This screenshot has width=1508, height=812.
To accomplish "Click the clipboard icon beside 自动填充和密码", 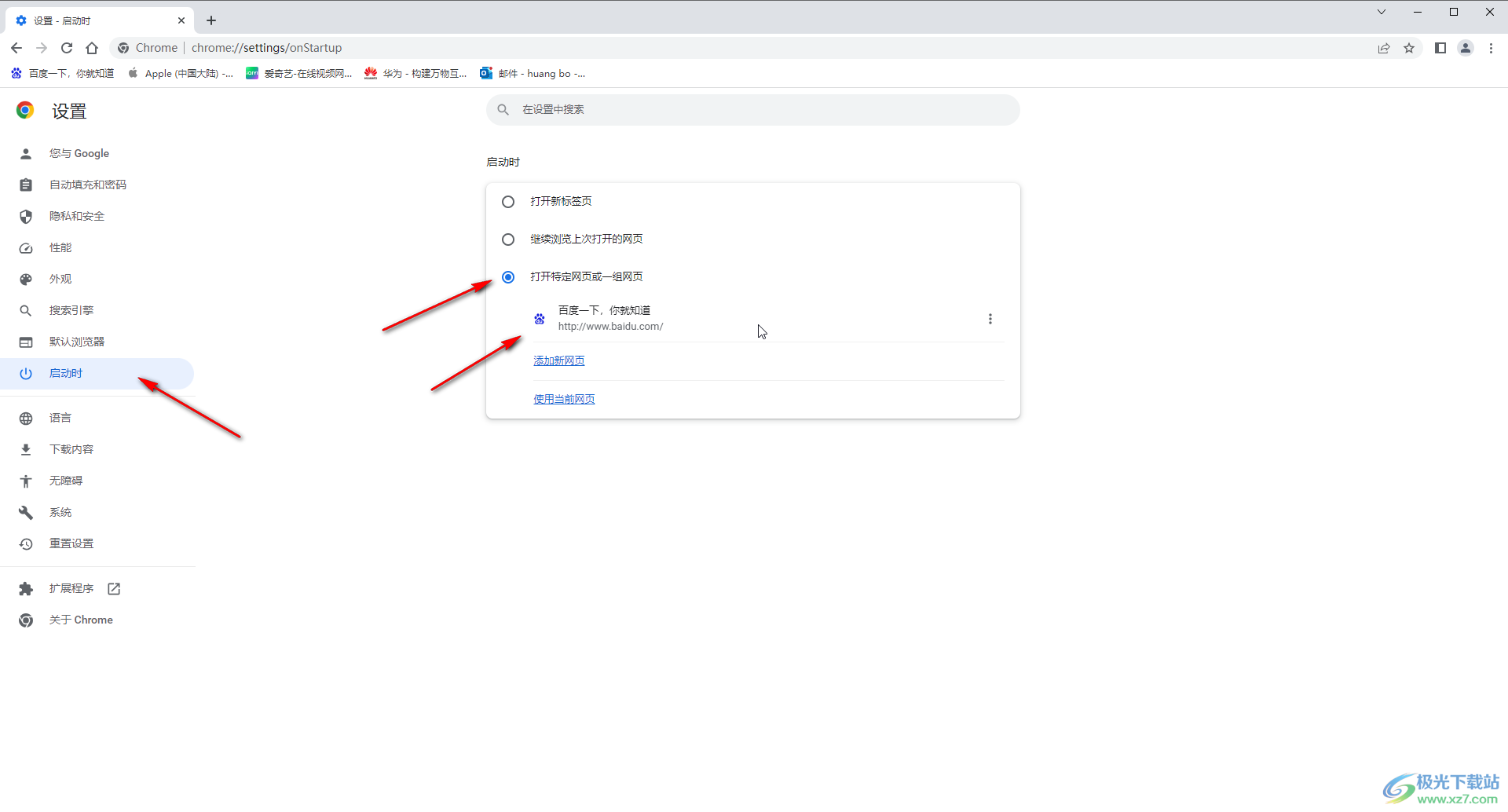I will tap(26, 185).
